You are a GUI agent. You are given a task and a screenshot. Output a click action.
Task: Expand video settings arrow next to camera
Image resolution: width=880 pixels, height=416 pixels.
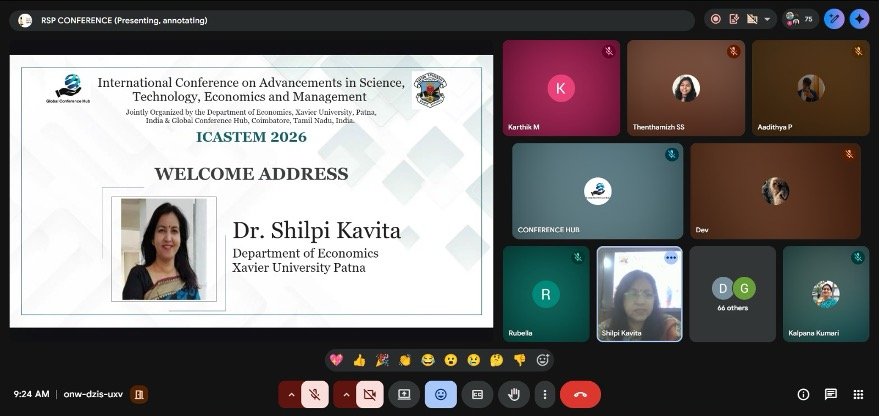(346, 395)
